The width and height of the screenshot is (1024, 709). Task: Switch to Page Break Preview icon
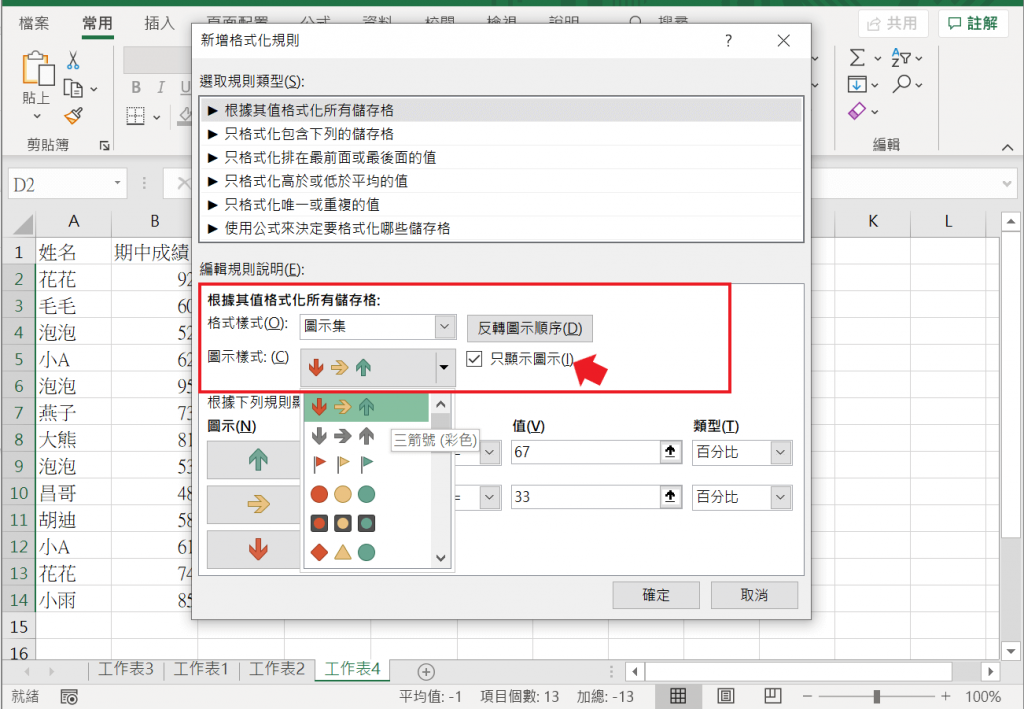[773, 696]
